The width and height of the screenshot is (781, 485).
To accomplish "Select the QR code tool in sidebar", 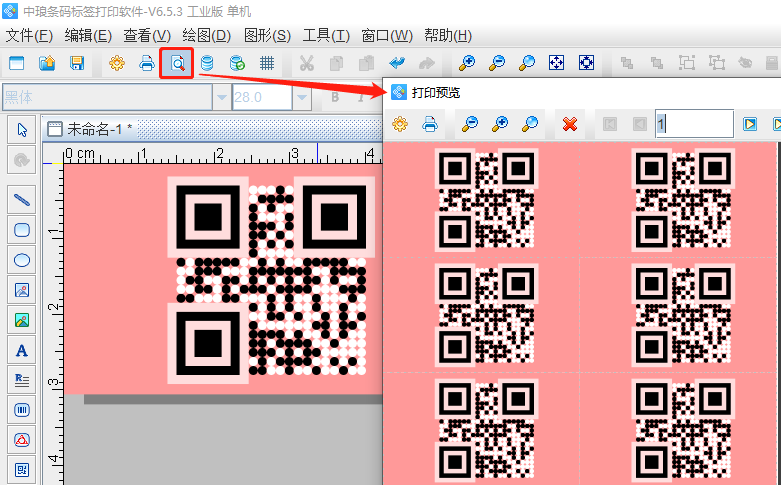I will click(x=21, y=469).
